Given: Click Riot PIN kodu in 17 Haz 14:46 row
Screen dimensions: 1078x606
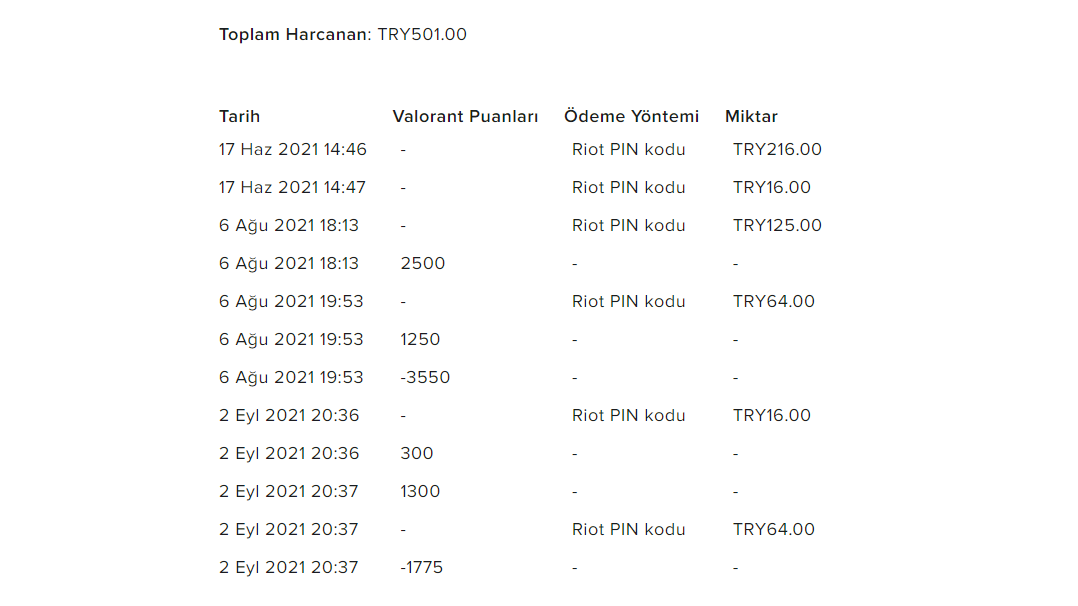Looking at the screenshot, I should point(628,149).
